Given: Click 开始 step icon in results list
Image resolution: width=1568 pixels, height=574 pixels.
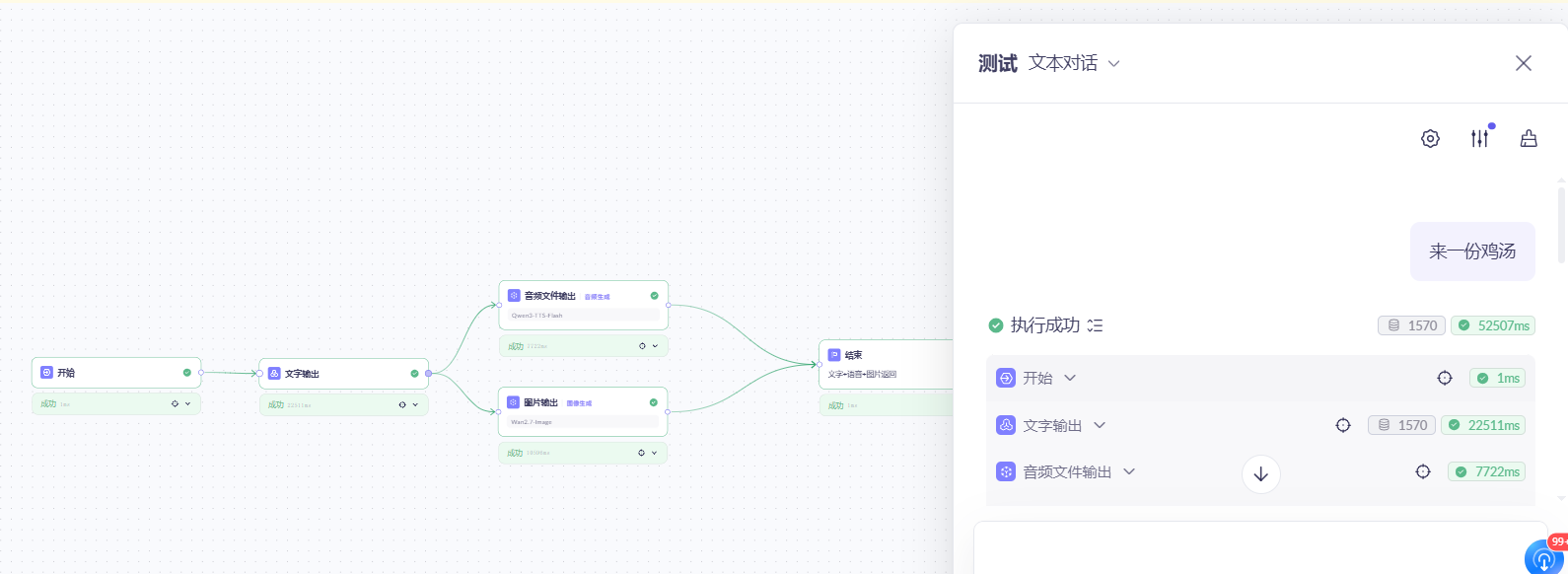Looking at the screenshot, I should click(x=1006, y=378).
